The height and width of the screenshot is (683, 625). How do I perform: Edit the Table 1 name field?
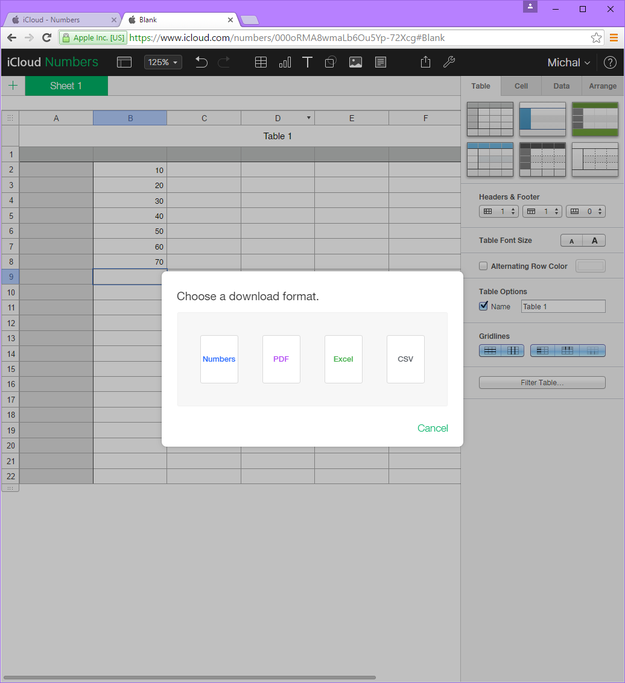pos(563,306)
